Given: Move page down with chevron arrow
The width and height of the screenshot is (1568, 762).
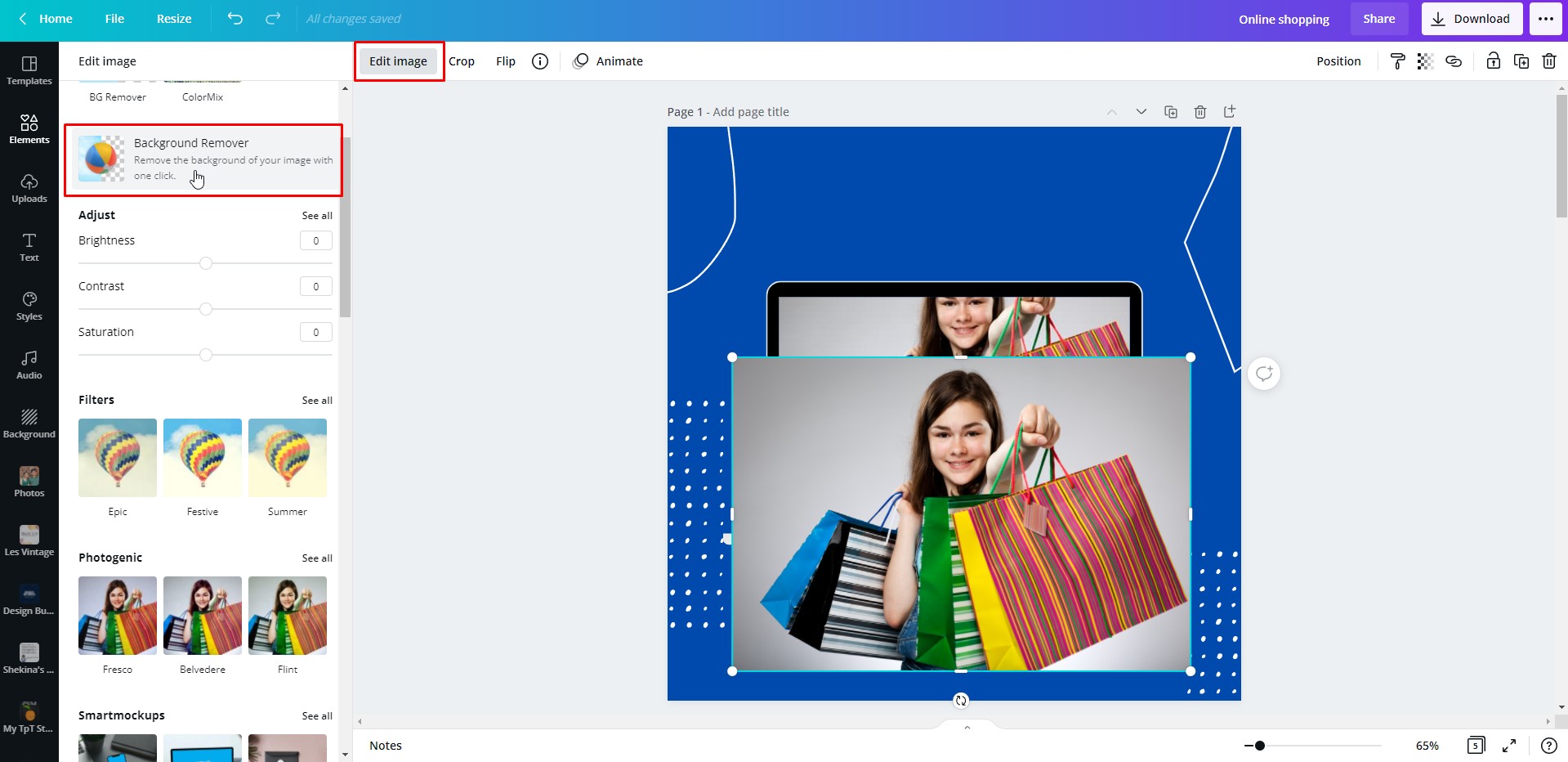Looking at the screenshot, I should click(1141, 112).
